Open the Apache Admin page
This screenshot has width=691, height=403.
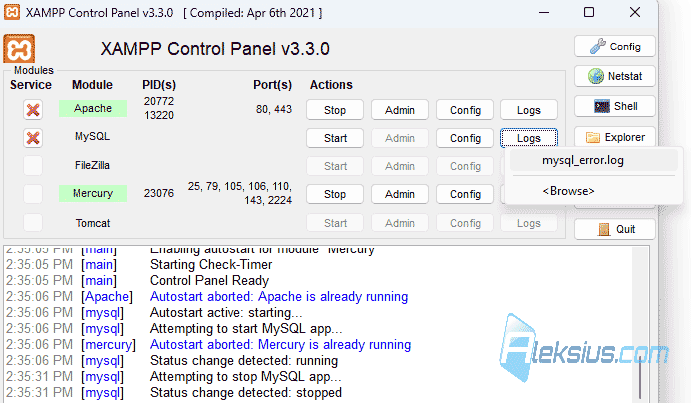pos(400,110)
